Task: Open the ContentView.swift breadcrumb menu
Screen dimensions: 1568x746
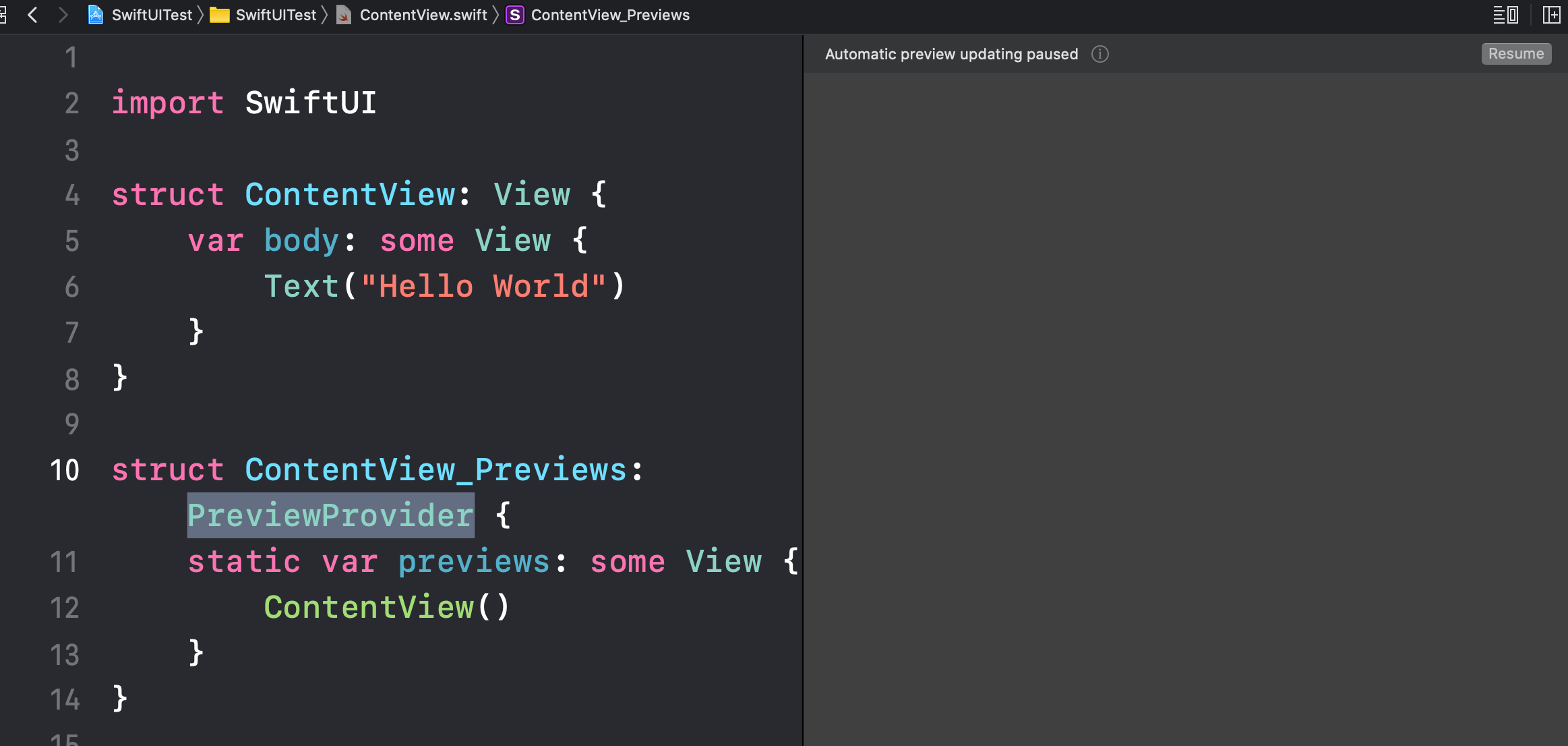Action: (423, 15)
